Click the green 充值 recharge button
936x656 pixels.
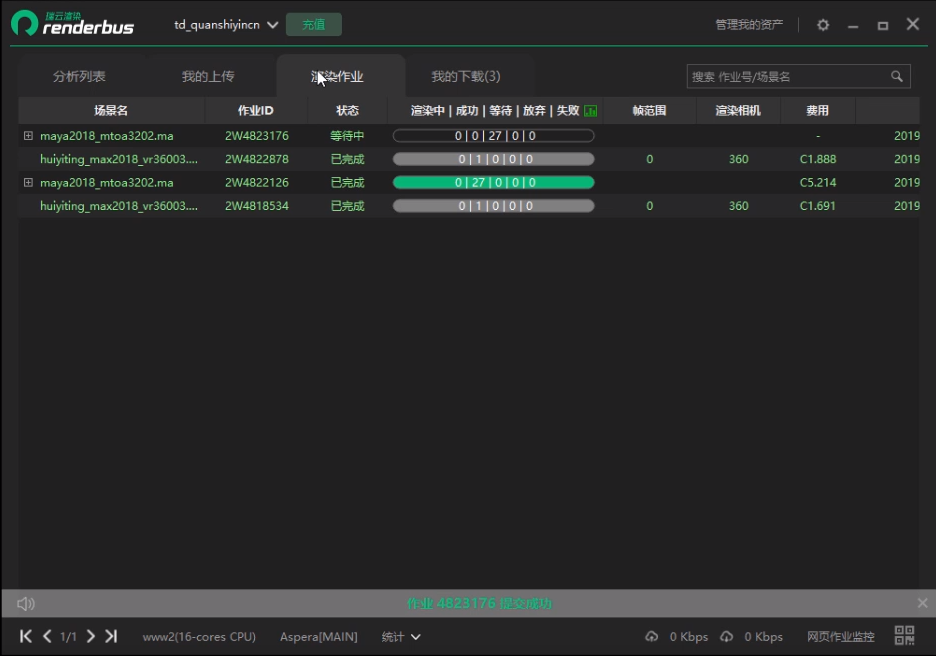pyautogui.click(x=313, y=25)
